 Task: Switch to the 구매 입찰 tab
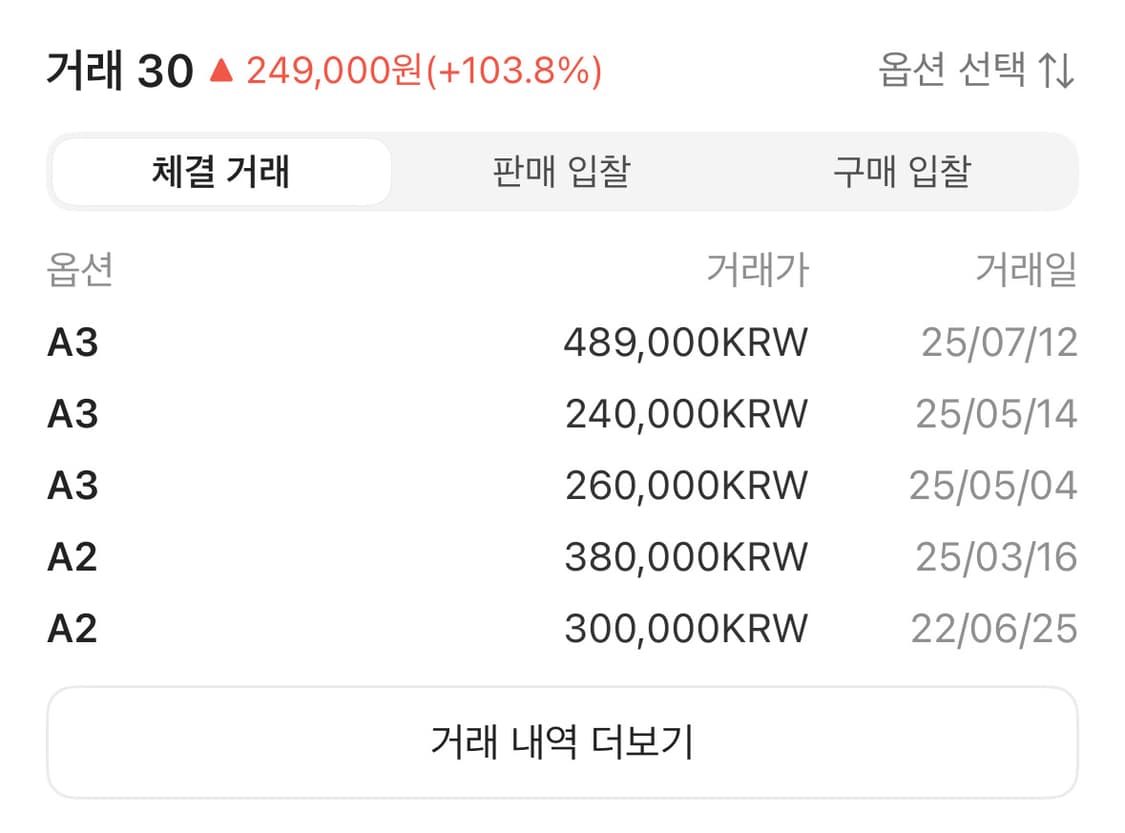coord(900,171)
